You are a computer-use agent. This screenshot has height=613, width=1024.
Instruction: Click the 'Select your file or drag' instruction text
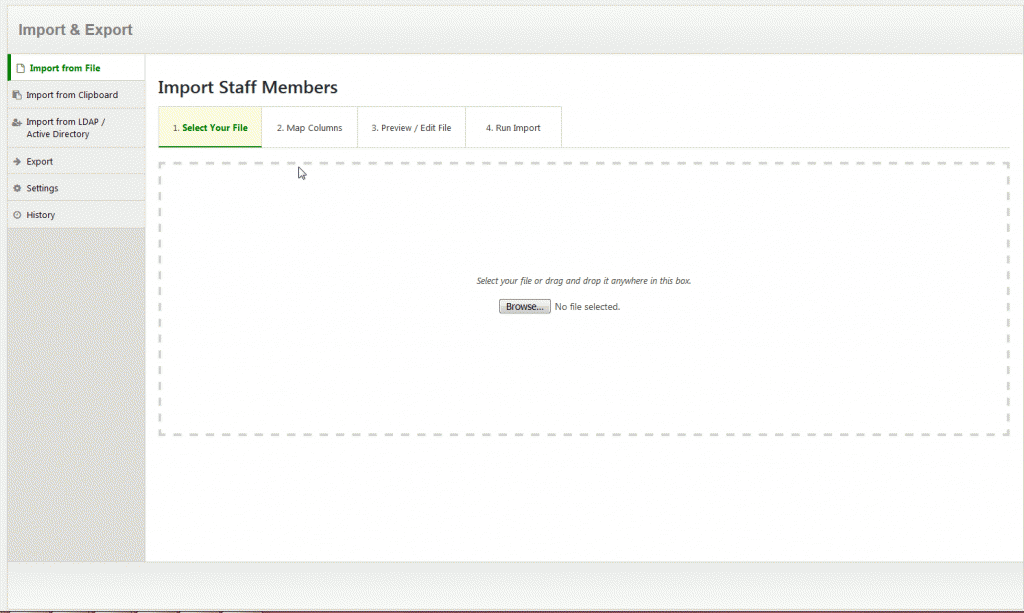583,281
